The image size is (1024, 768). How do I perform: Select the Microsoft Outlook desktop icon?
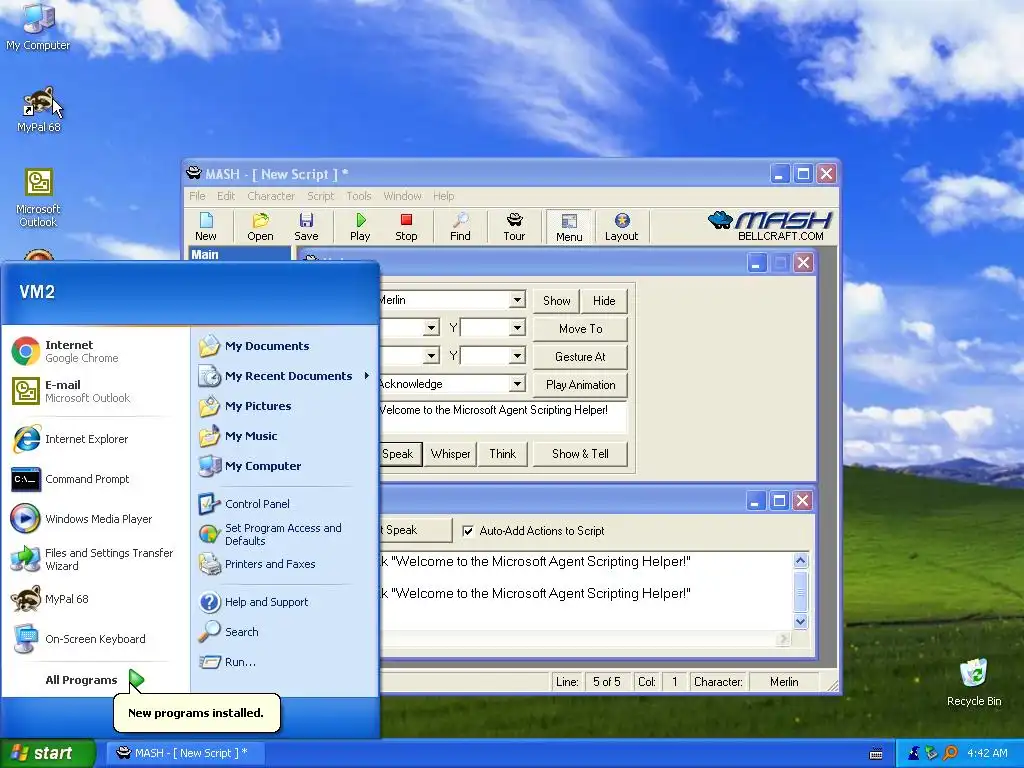(x=38, y=199)
